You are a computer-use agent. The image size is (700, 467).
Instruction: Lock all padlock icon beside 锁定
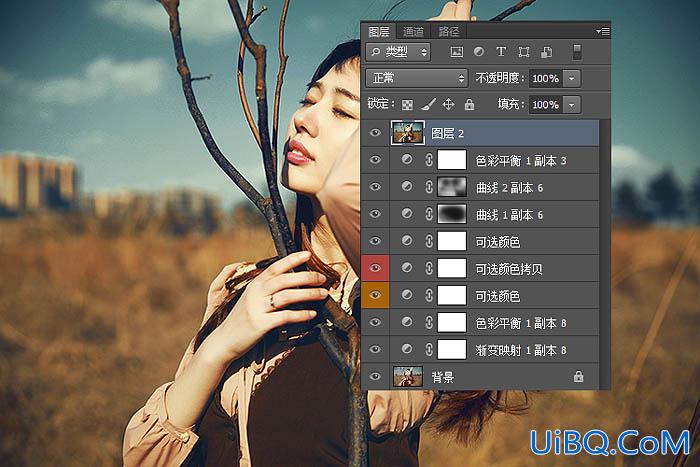point(469,105)
